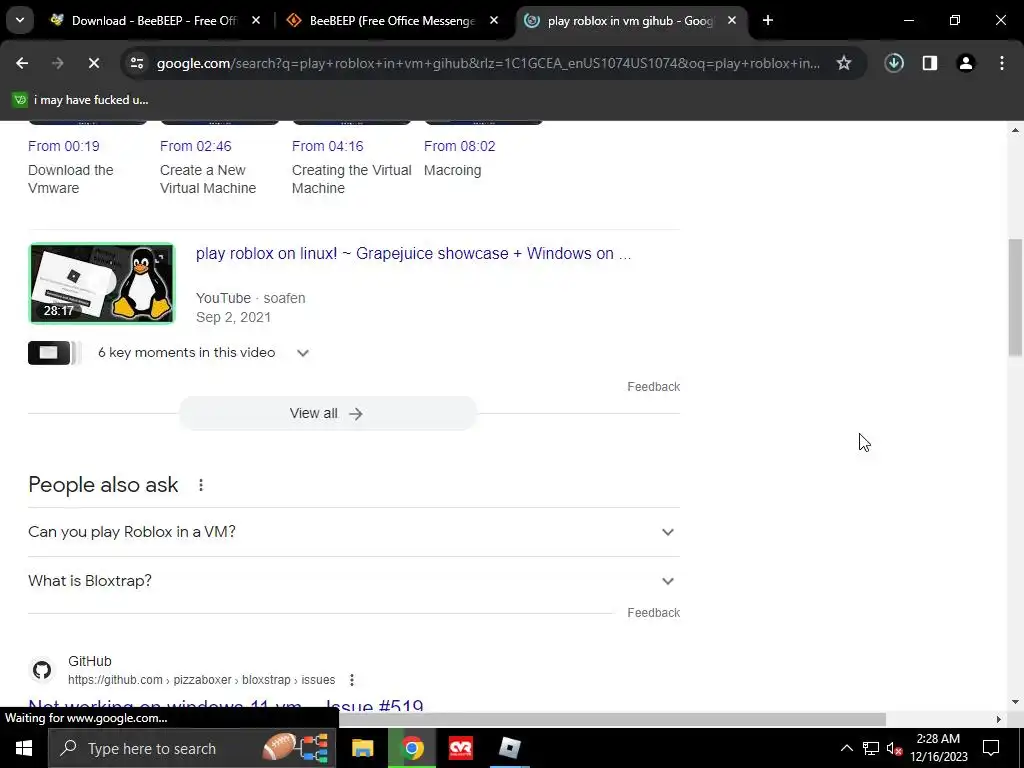
Task: Click the 'Creating the Virtual Machine' caption
Action: tap(351, 179)
